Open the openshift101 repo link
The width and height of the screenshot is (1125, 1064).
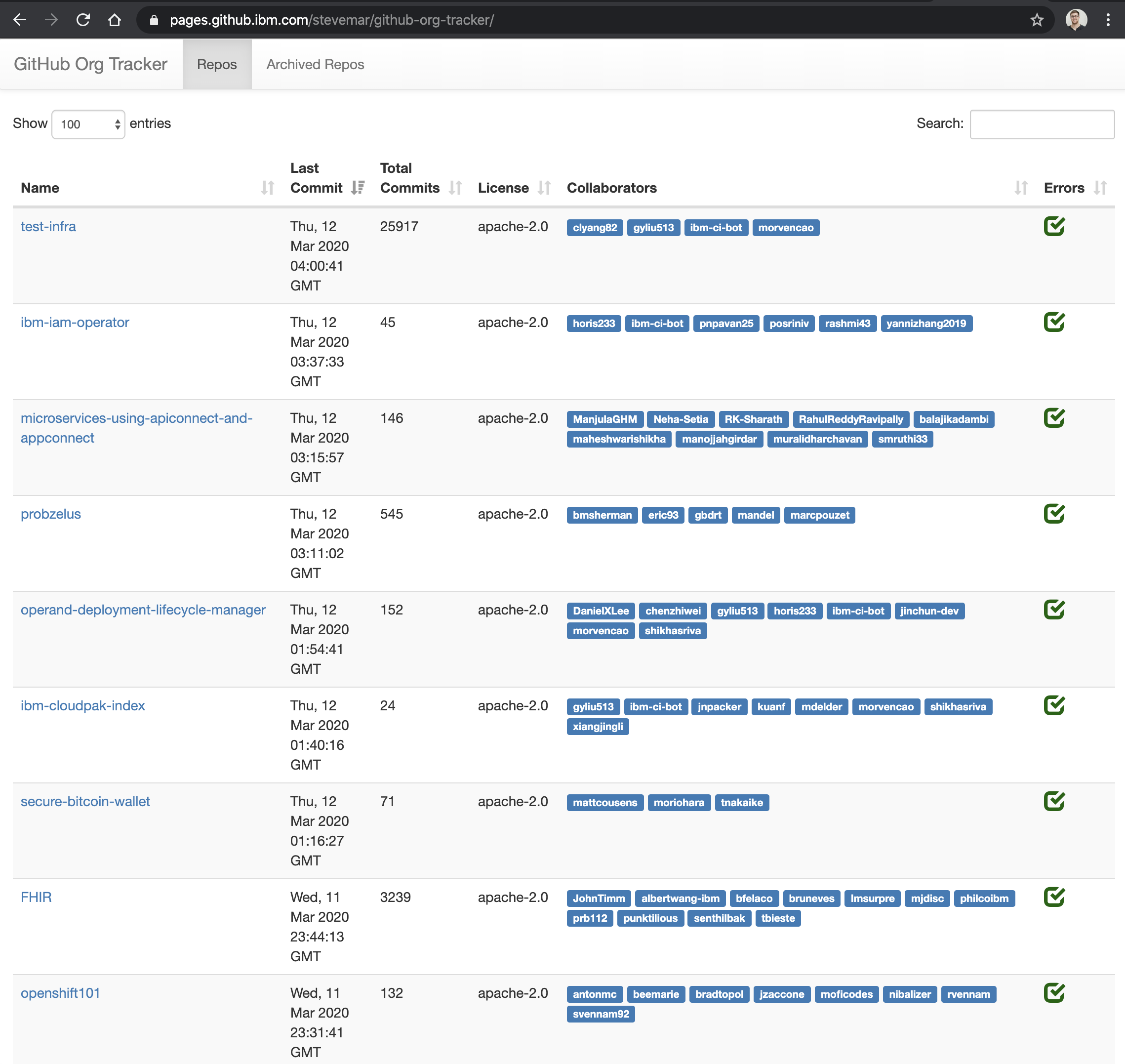point(60,993)
